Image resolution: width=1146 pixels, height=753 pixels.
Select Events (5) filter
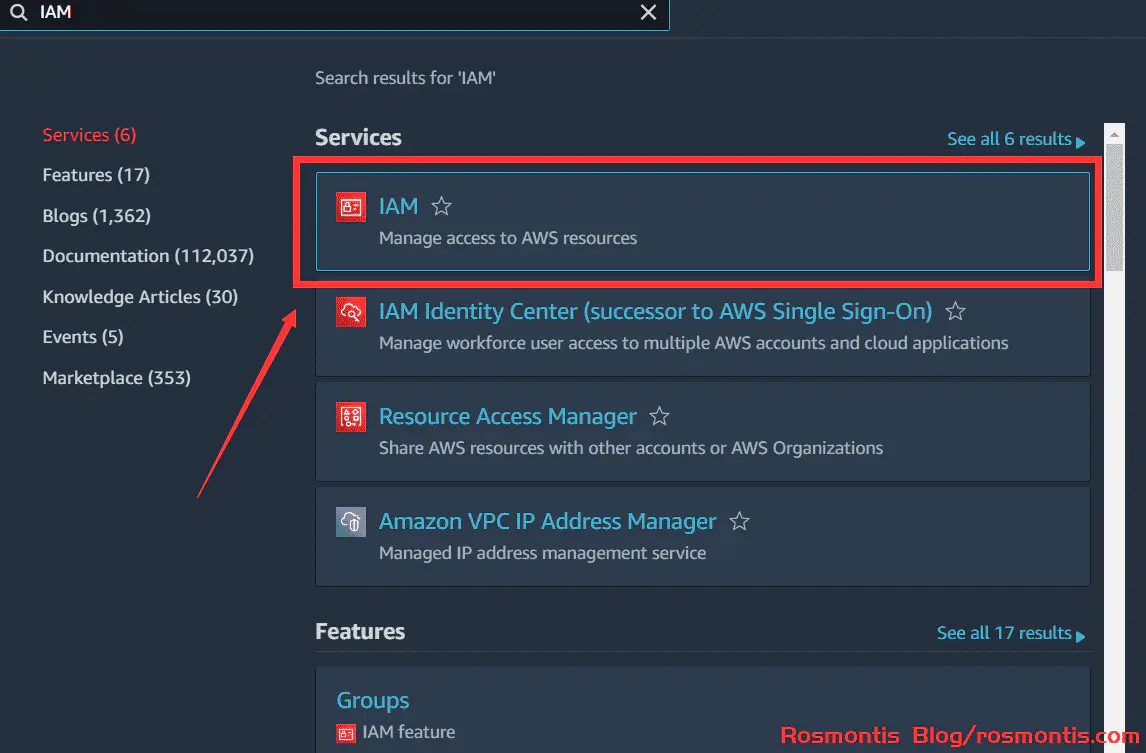click(83, 337)
